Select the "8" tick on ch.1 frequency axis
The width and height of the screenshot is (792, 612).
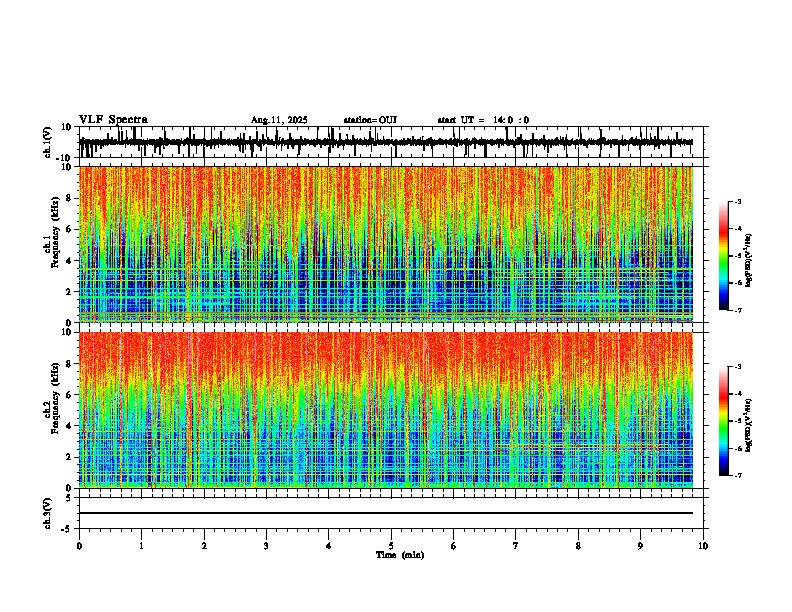(69, 198)
